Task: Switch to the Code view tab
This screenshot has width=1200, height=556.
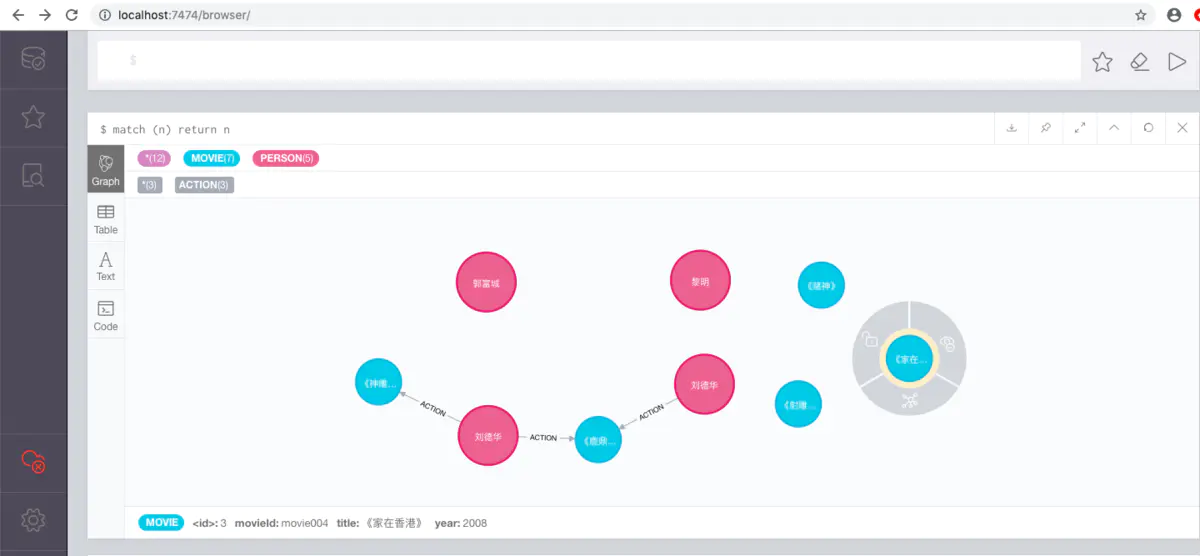Action: 106,315
